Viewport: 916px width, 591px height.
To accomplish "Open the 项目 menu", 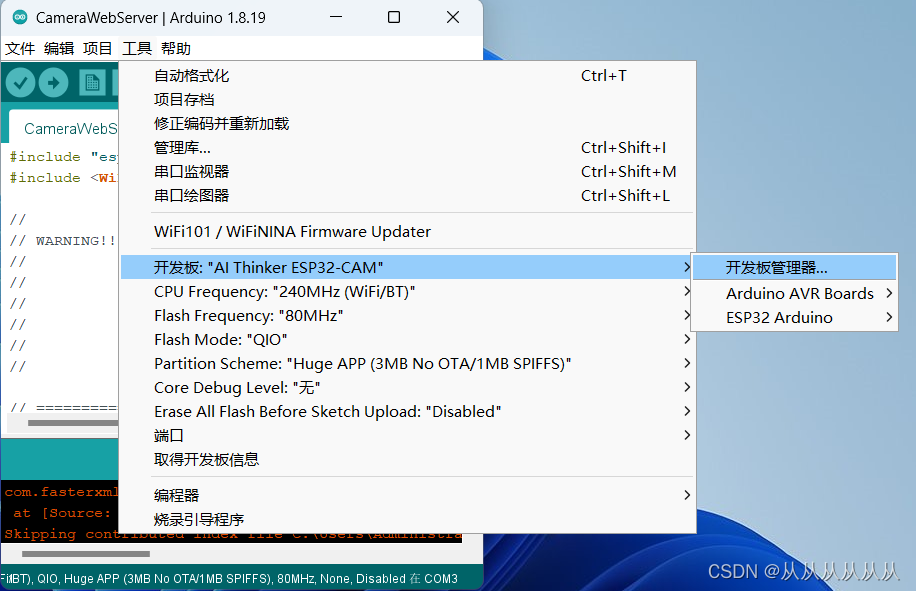I will (98, 48).
